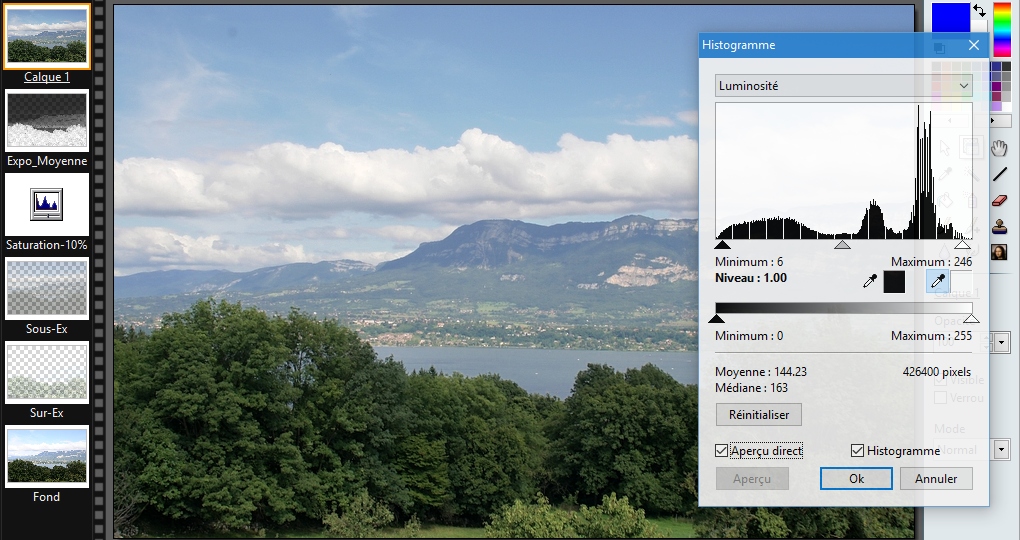Pick the white point eyedropper
The width and height of the screenshot is (1020, 540).
point(937,281)
